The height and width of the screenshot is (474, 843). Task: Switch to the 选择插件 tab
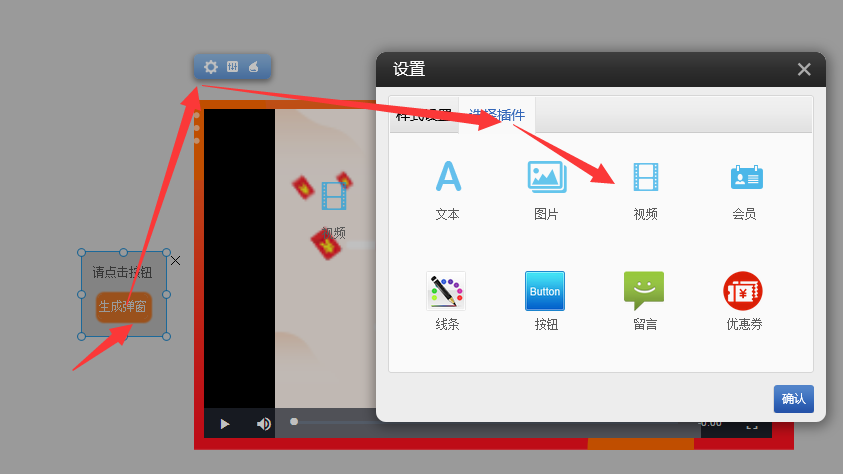click(x=497, y=115)
